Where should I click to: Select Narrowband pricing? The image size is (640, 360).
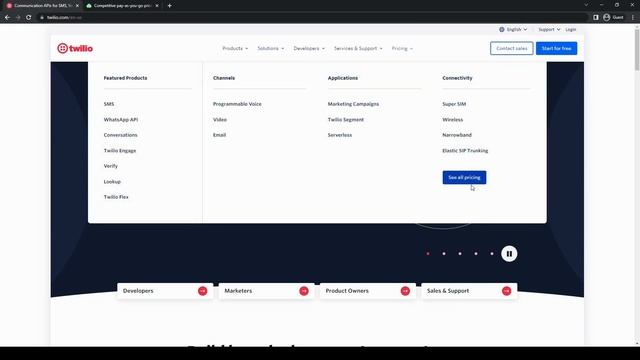click(x=457, y=135)
